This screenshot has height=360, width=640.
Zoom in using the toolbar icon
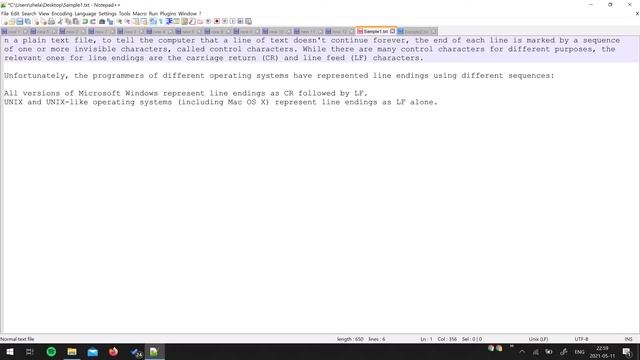[x=120, y=21]
